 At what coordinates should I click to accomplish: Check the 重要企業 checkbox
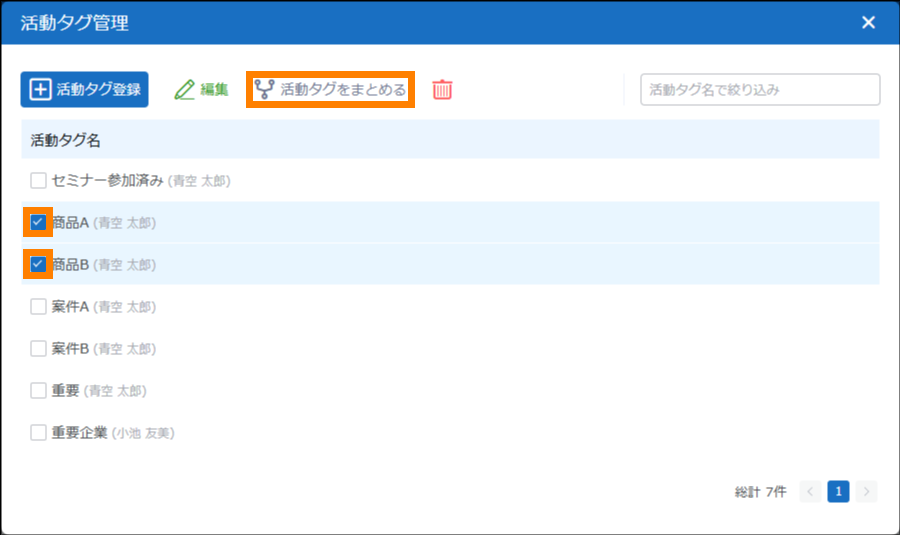coord(38,433)
